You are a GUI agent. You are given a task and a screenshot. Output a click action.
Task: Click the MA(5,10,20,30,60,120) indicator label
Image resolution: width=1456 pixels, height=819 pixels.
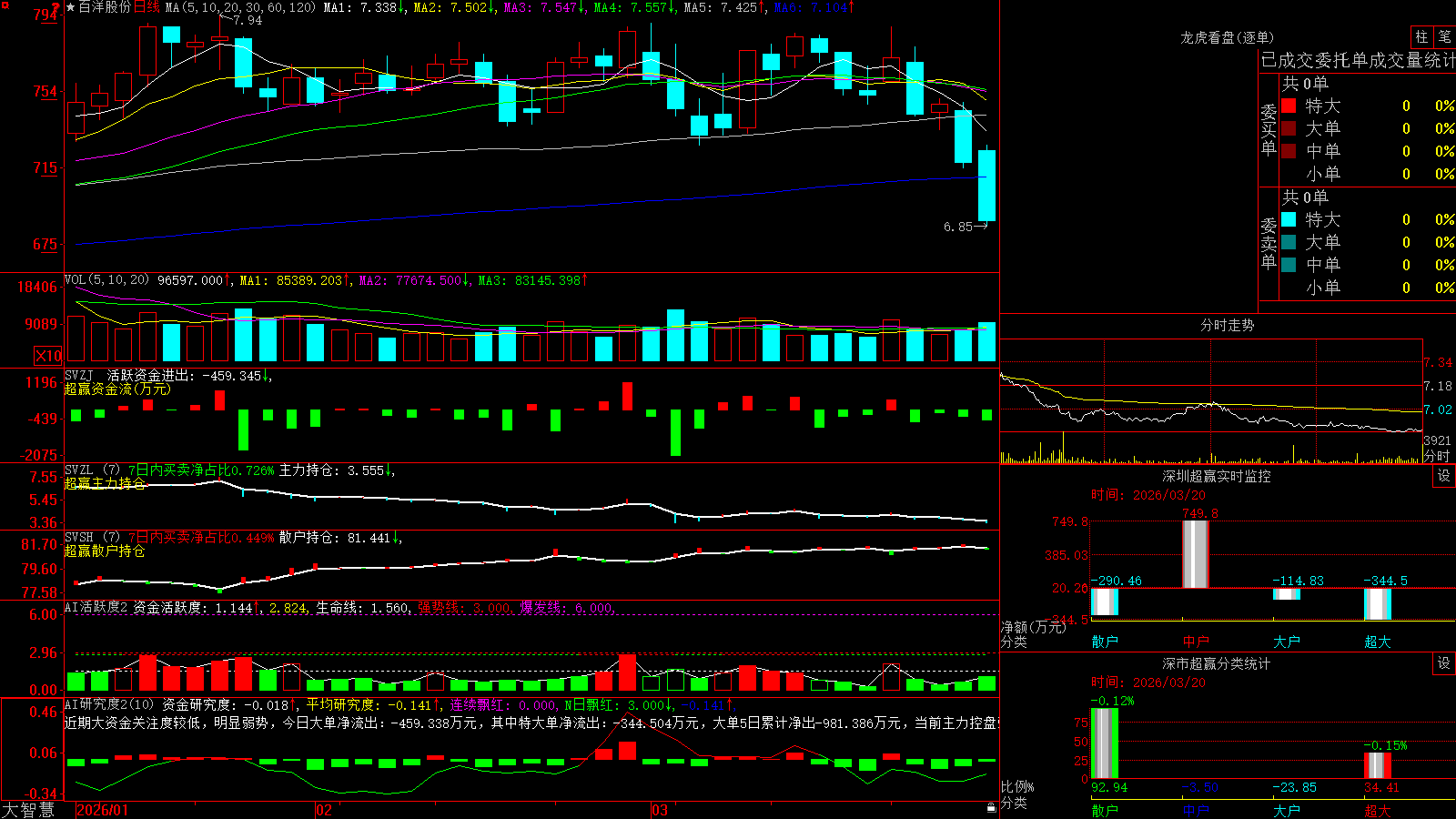pos(240,7)
